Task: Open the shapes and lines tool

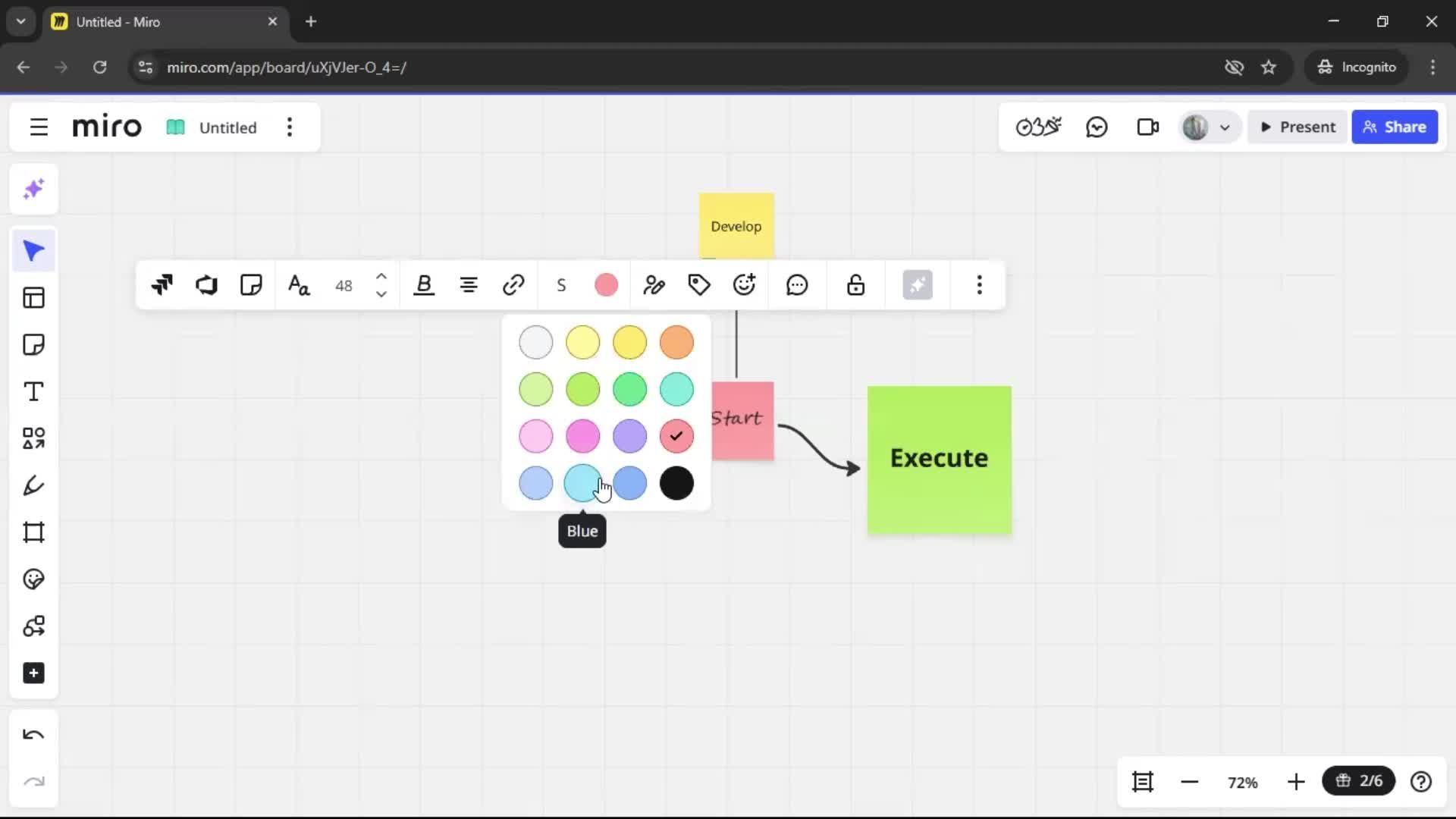Action: pyautogui.click(x=33, y=438)
